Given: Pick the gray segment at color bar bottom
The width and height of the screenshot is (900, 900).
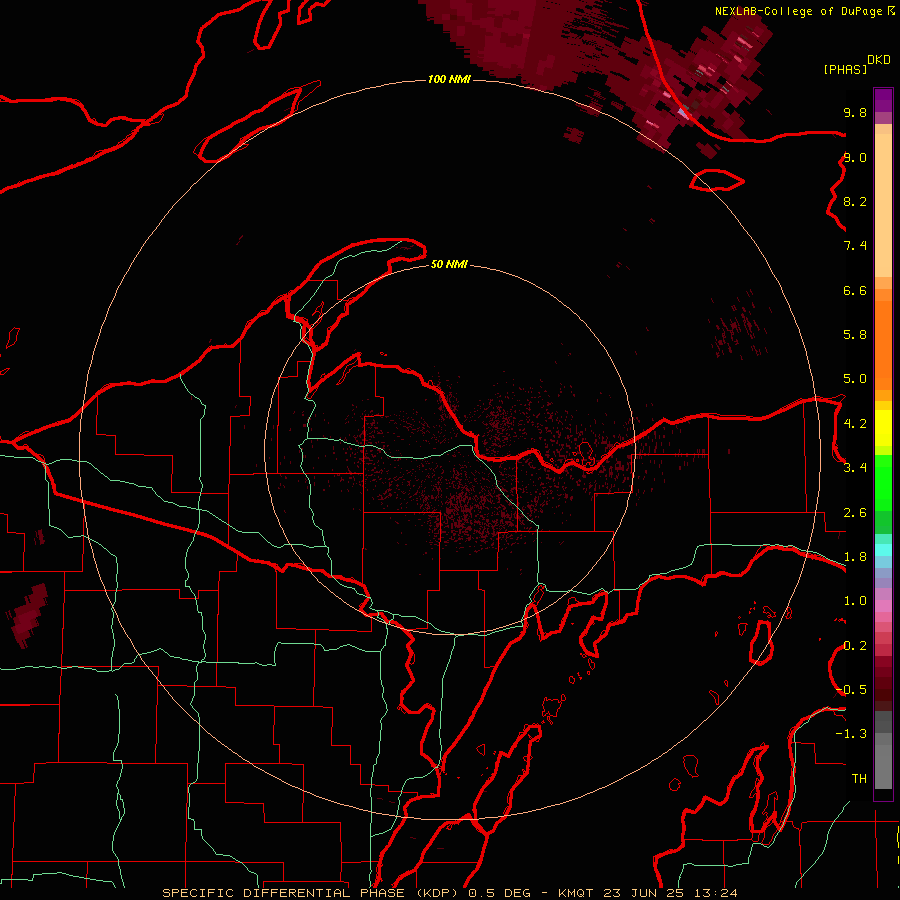Looking at the screenshot, I should pos(883,766).
